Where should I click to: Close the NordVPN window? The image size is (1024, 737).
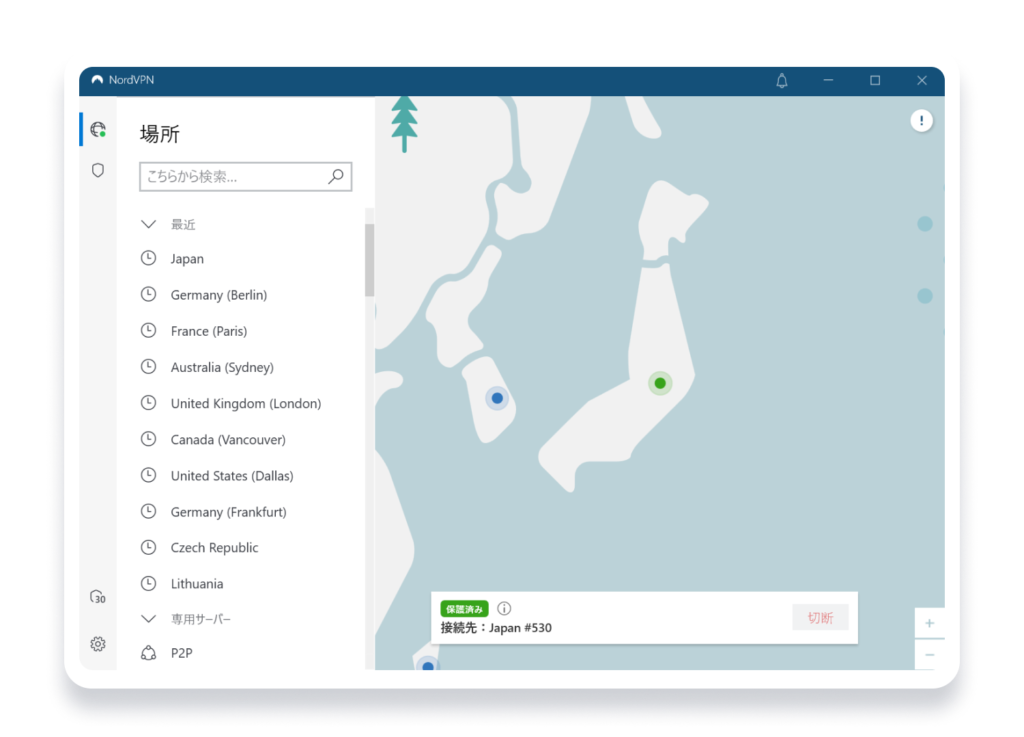921,80
